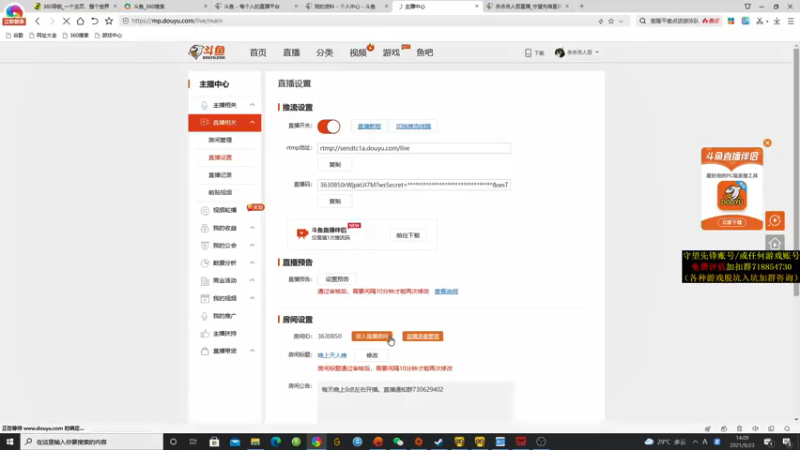Click the orange play button on right float
This screenshot has height=450, width=800.
pyautogui.click(x=774, y=220)
